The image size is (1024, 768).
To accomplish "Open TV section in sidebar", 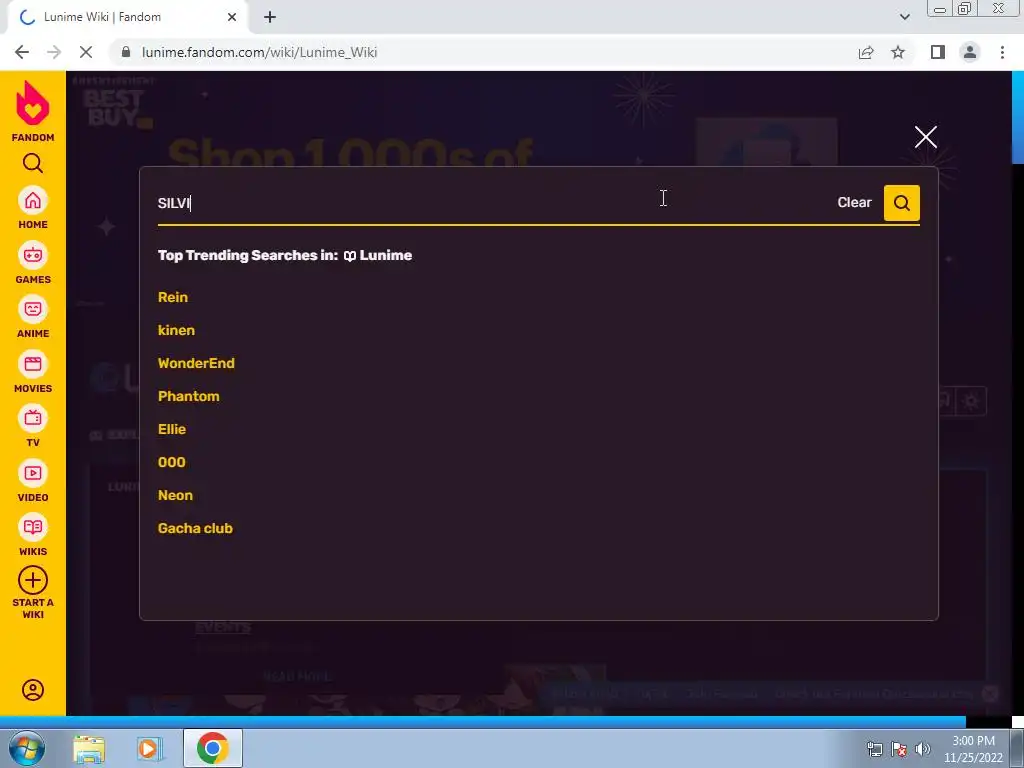I will [x=33, y=426].
